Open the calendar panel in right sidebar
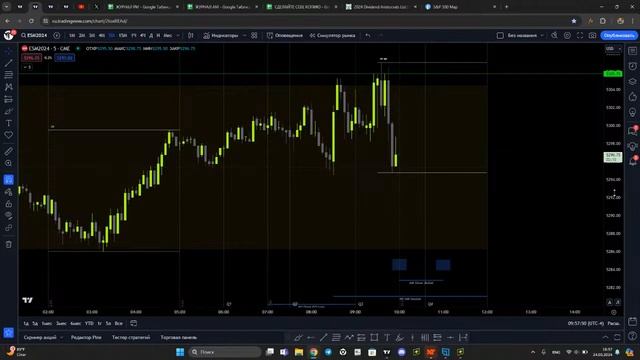Viewport: 640px width, 360px height. pos(632,321)
